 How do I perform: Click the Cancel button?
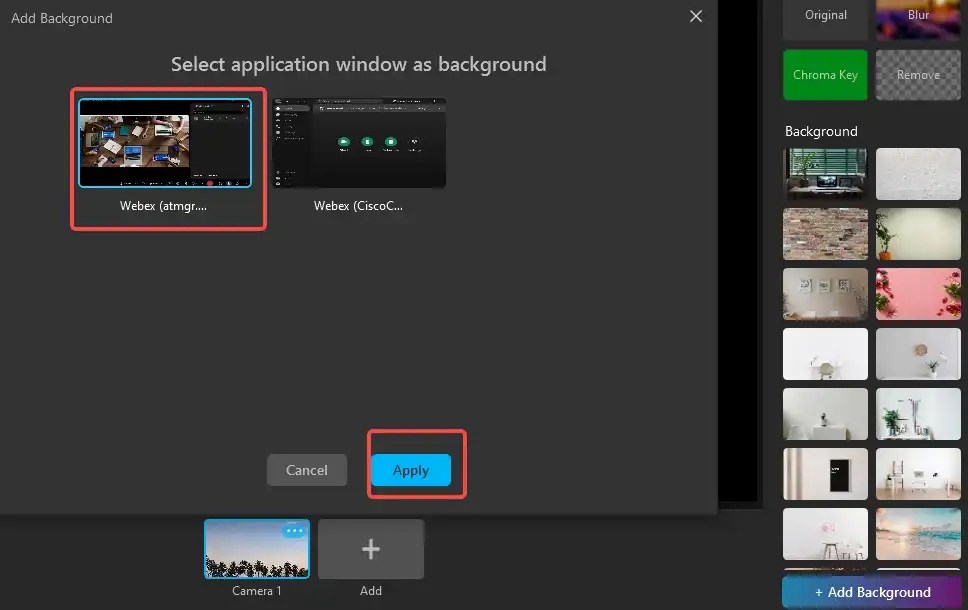click(x=306, y=470)
